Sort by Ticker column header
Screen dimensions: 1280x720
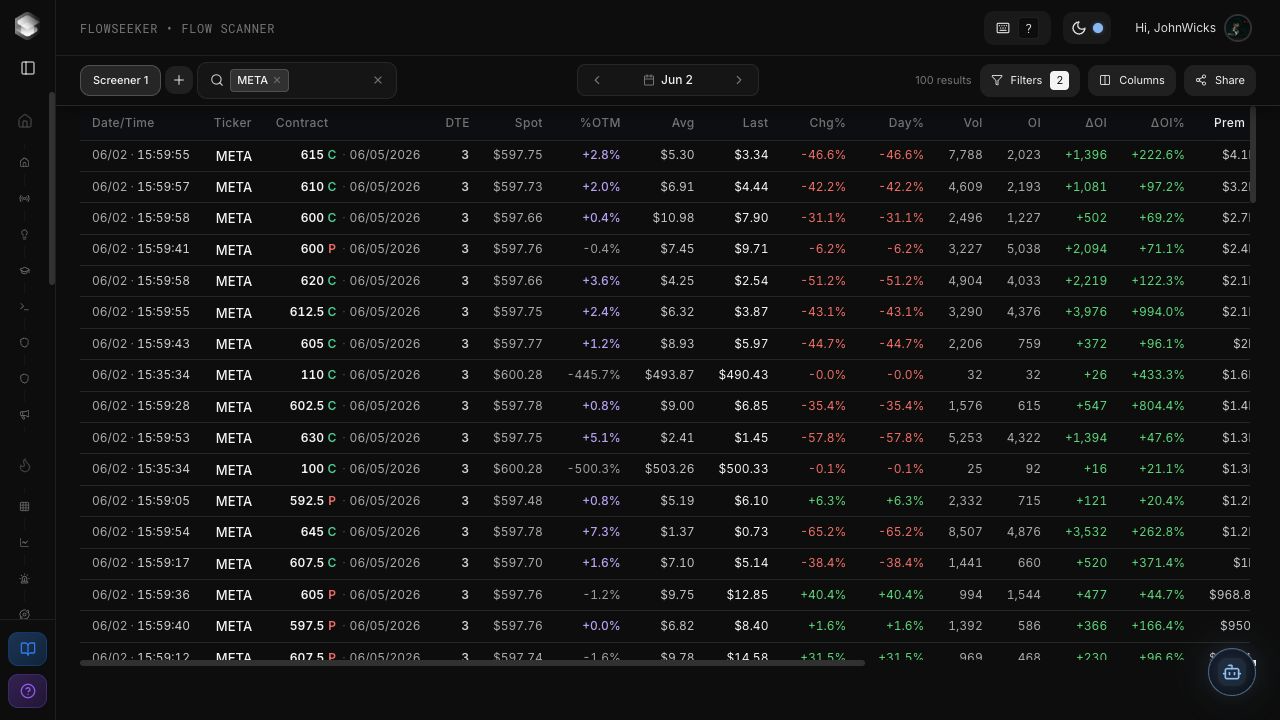tap(232, 123)
